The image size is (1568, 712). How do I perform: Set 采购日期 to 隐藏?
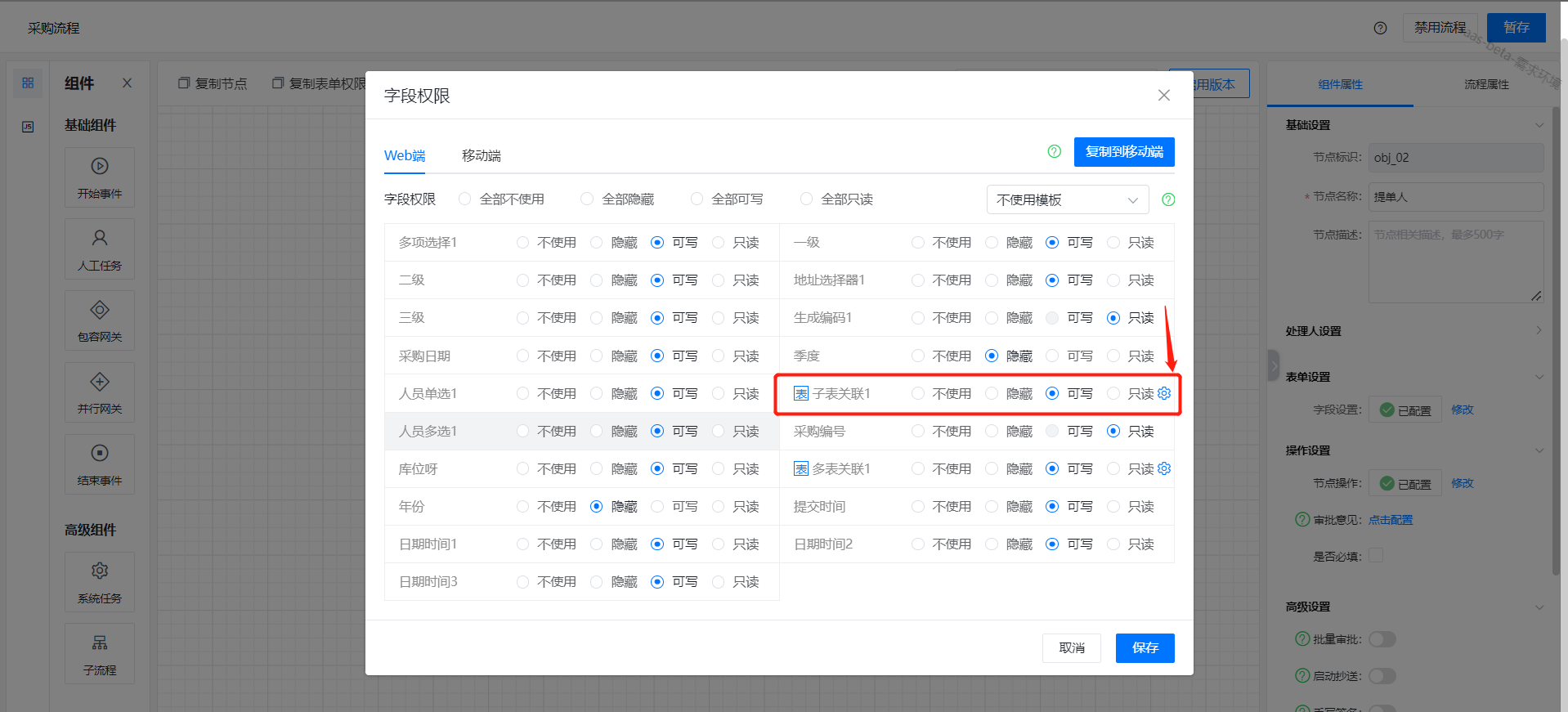[596, 356]
